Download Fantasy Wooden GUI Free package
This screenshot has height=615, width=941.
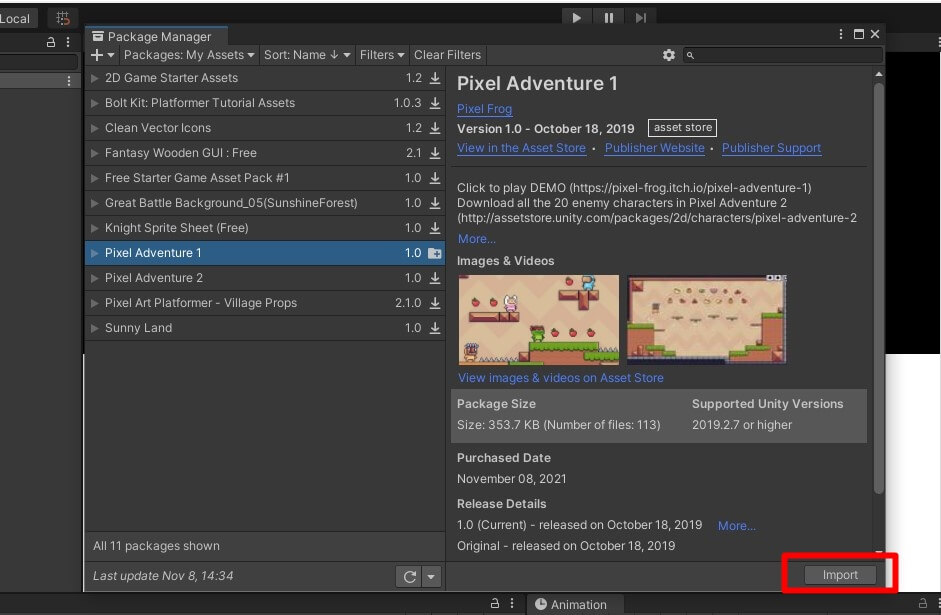tap(435, 153)
